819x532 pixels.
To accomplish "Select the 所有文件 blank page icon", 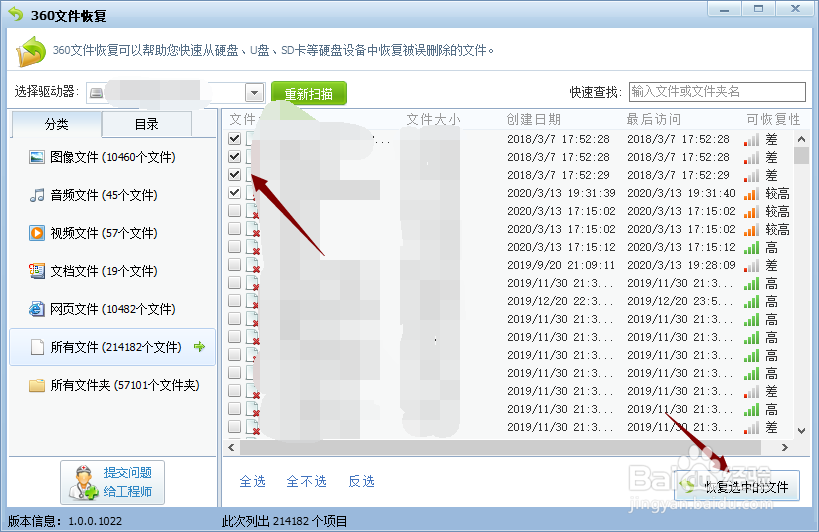I will coord(37,347).
